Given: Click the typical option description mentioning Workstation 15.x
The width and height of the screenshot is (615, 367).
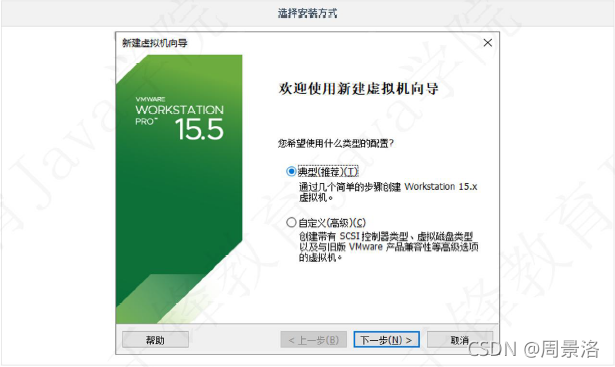Looking at the screenshot, I should coord(388,192).
